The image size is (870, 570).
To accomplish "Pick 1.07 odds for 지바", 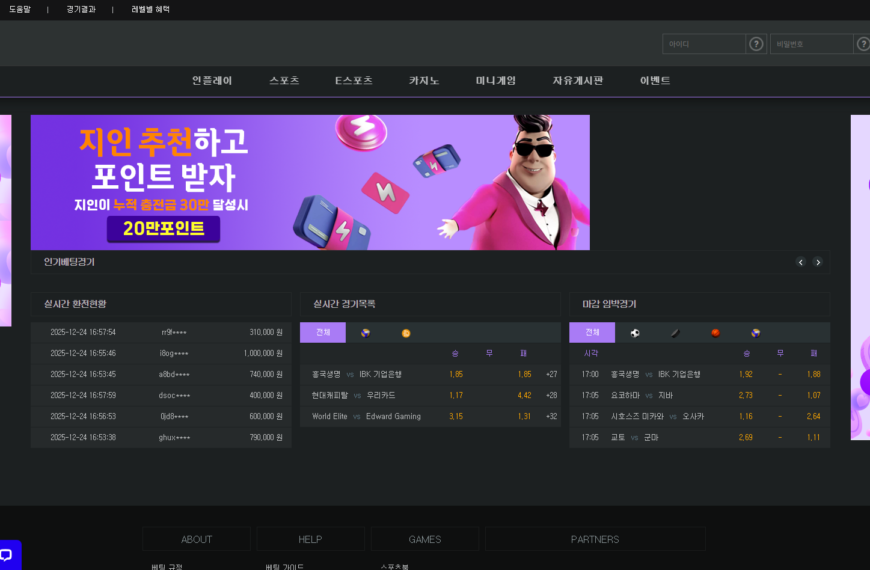I will point(813,395).
